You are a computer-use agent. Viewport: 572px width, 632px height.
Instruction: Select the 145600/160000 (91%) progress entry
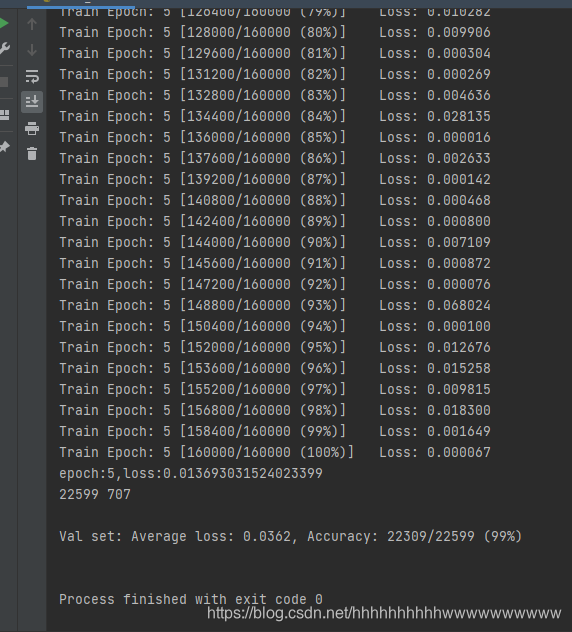(275, 263)
